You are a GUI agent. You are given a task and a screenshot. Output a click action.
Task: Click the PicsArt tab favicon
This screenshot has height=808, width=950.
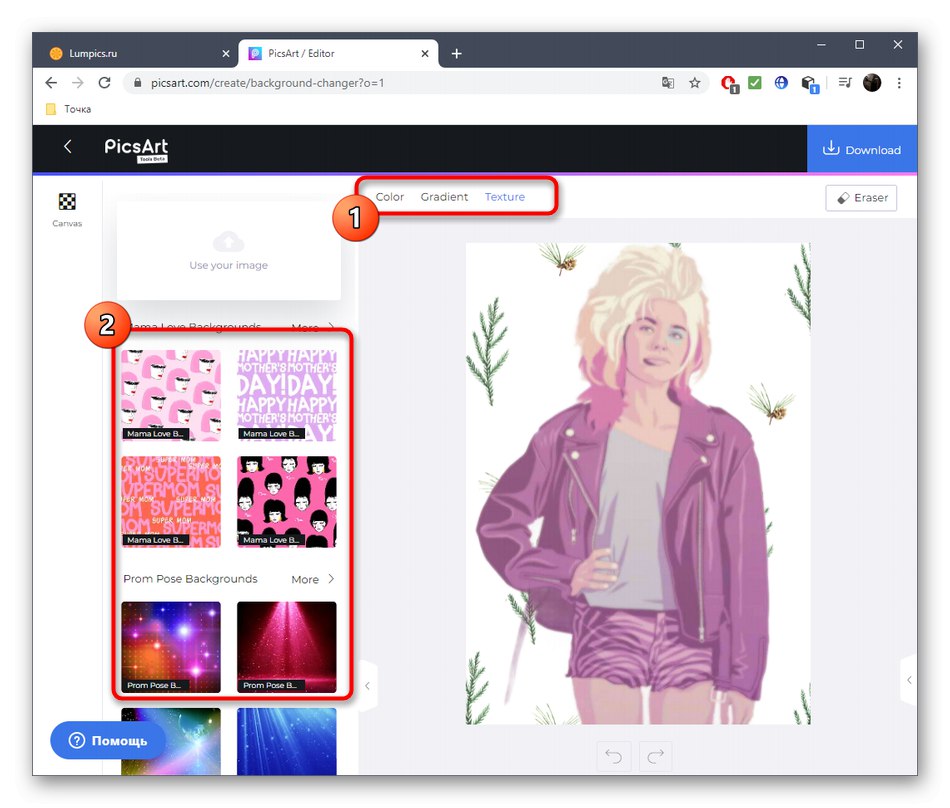tap(255, 53)
